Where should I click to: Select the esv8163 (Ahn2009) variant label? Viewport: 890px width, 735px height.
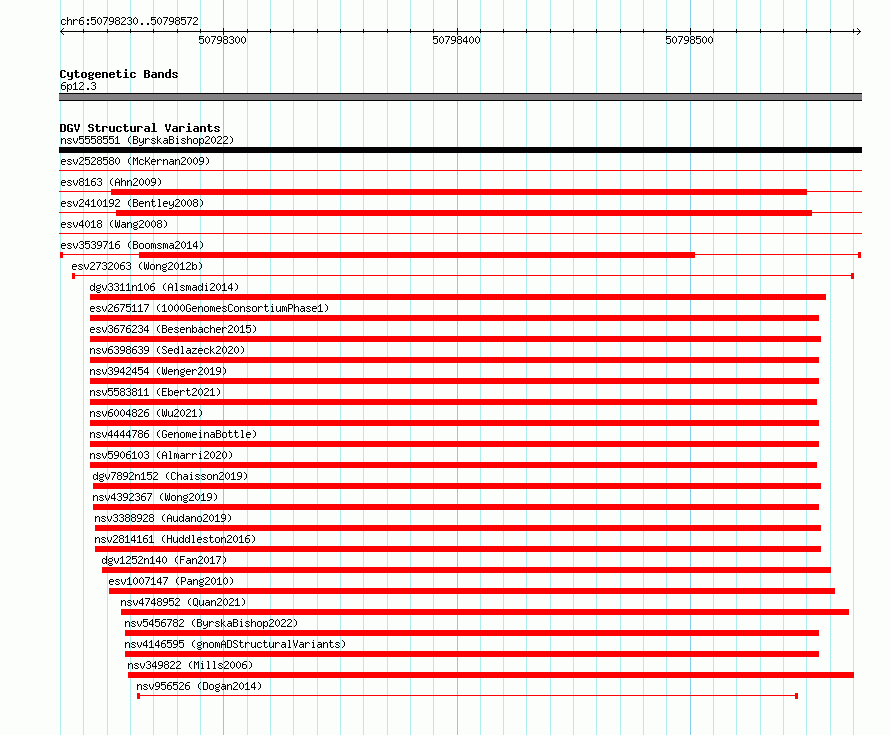click(111, 182)
